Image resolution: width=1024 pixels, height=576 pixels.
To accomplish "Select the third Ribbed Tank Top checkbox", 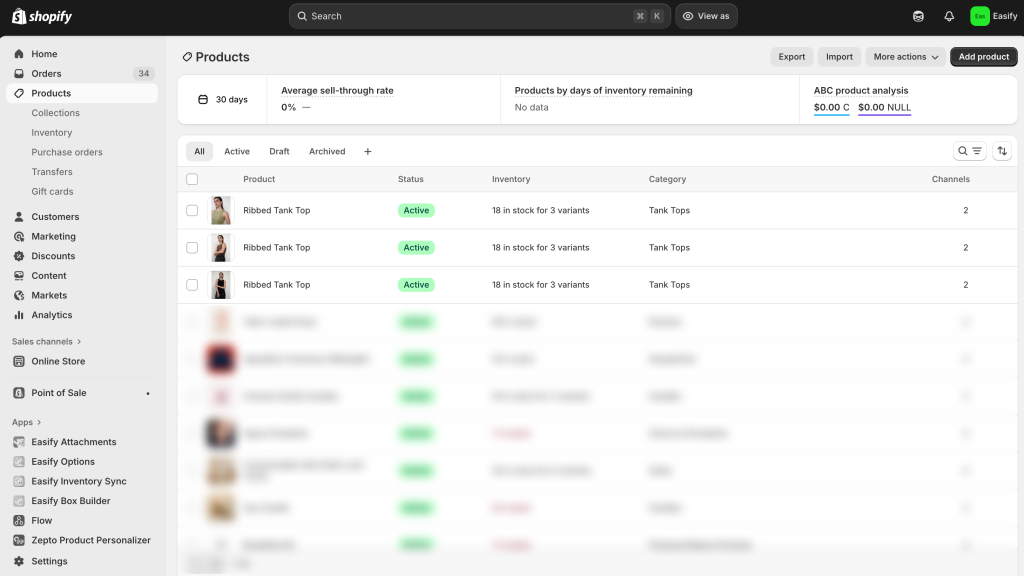I will tap(192, 285).
